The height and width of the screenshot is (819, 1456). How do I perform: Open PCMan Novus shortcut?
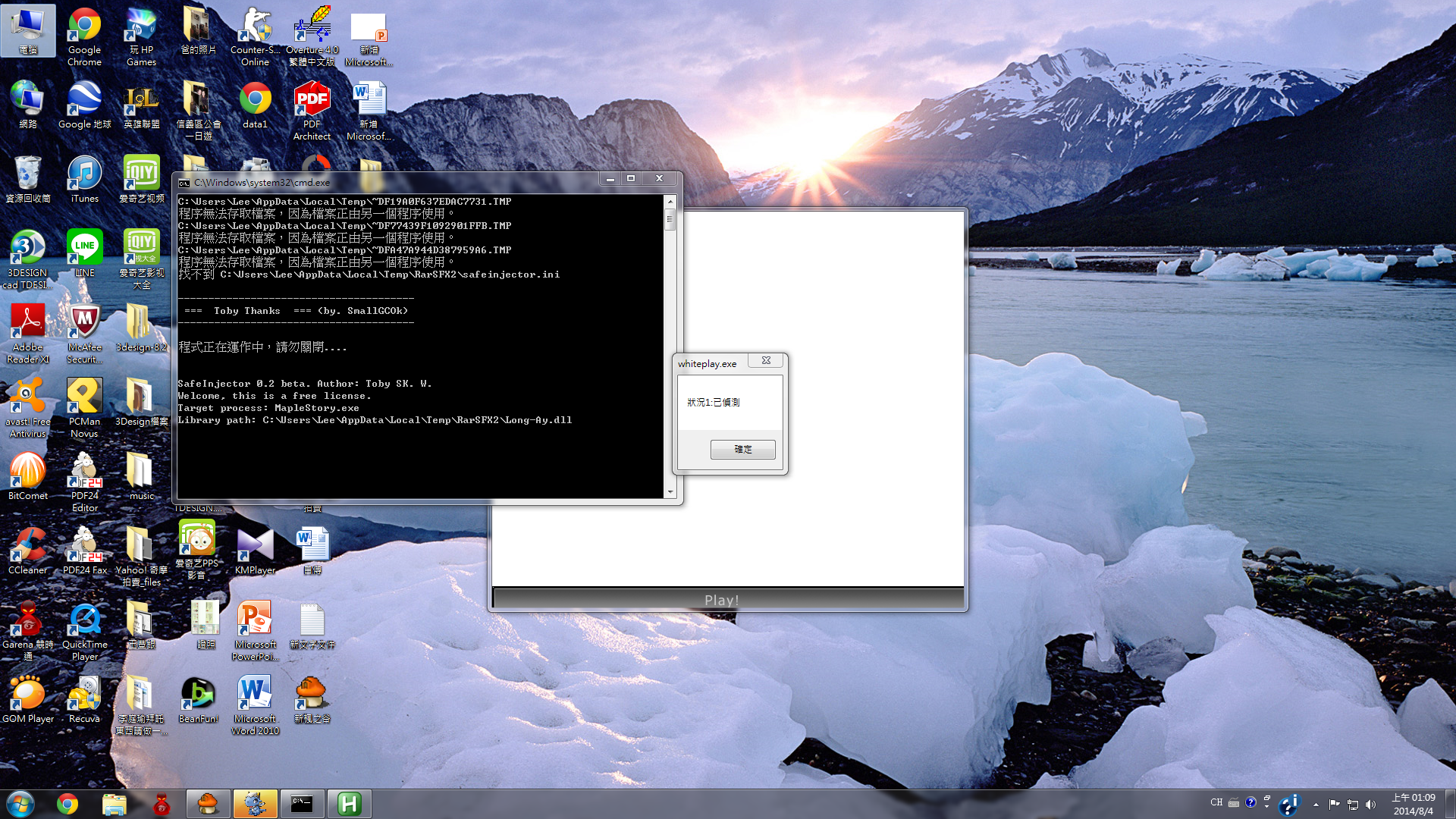[x=84, y=408]
